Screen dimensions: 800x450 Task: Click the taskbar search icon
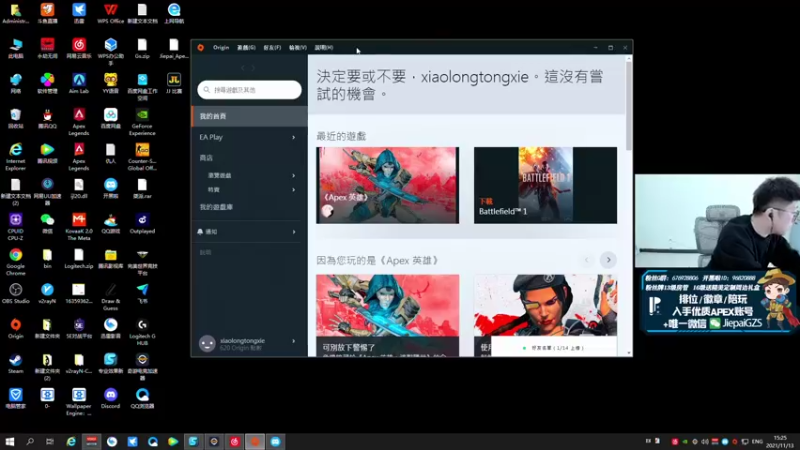point(30,441)
